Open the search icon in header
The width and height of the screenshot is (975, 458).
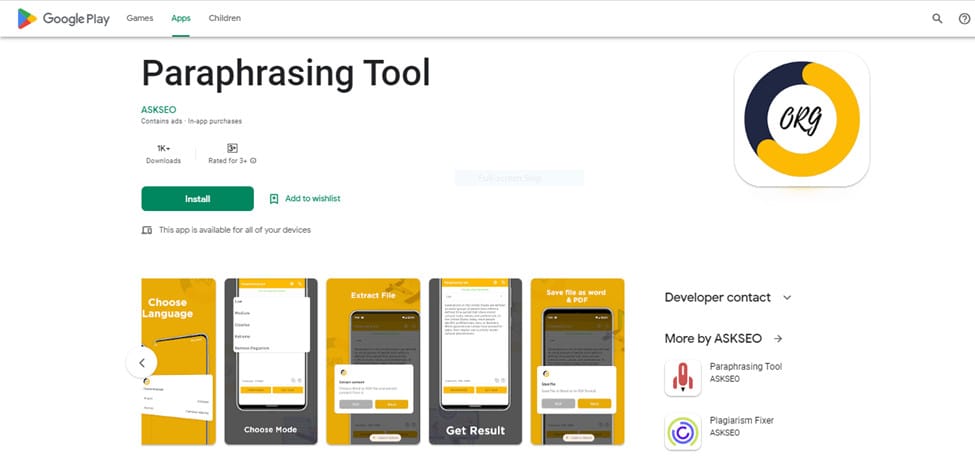(937, 19)
